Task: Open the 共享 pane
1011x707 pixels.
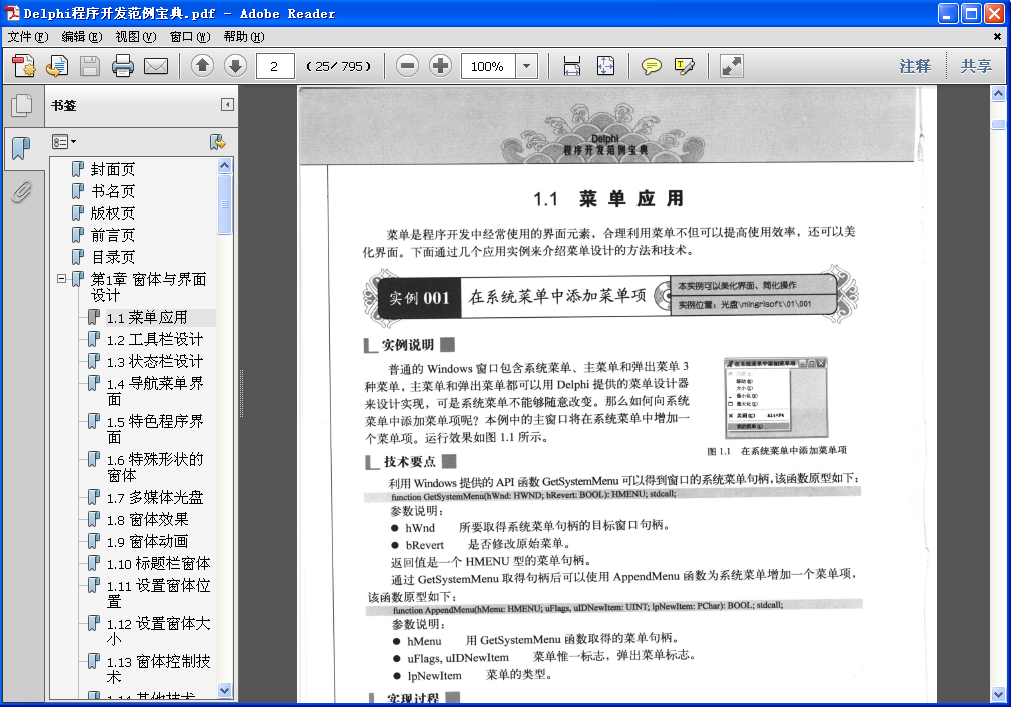Action: [x=976, y=66]
